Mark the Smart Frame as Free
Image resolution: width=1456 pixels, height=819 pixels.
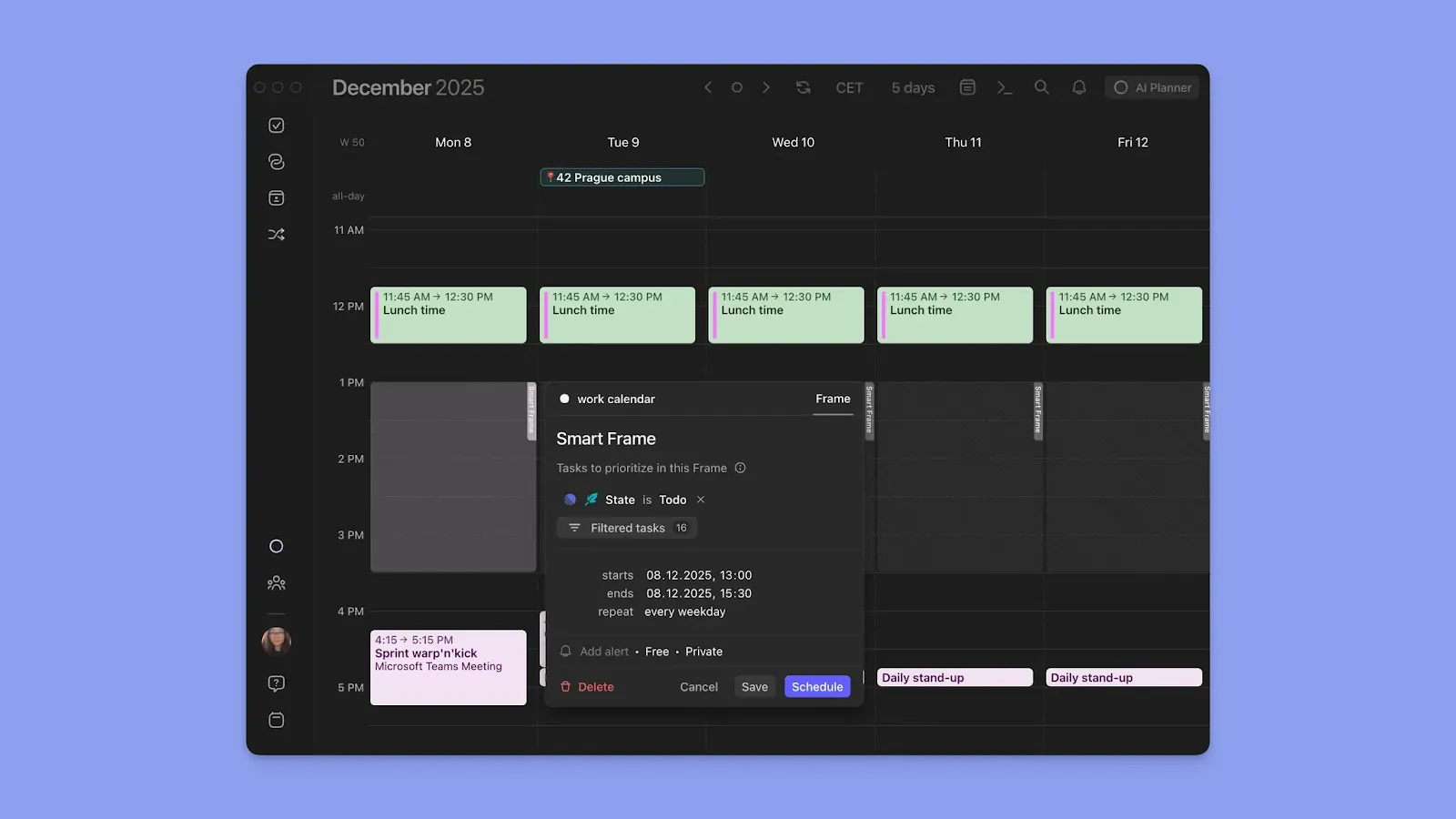656,652
